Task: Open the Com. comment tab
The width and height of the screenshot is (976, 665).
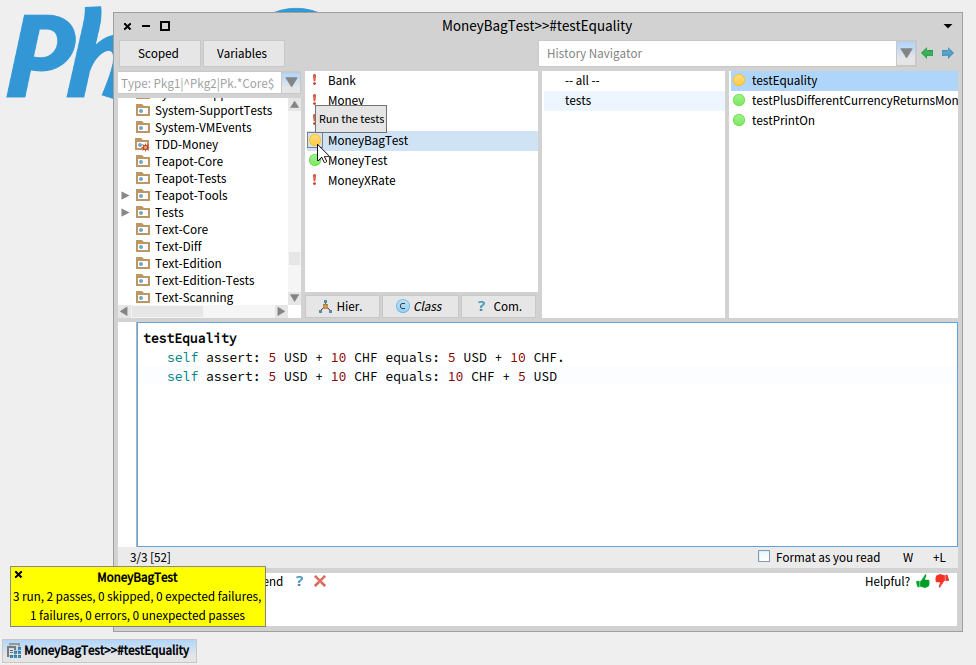Action: 499,306
